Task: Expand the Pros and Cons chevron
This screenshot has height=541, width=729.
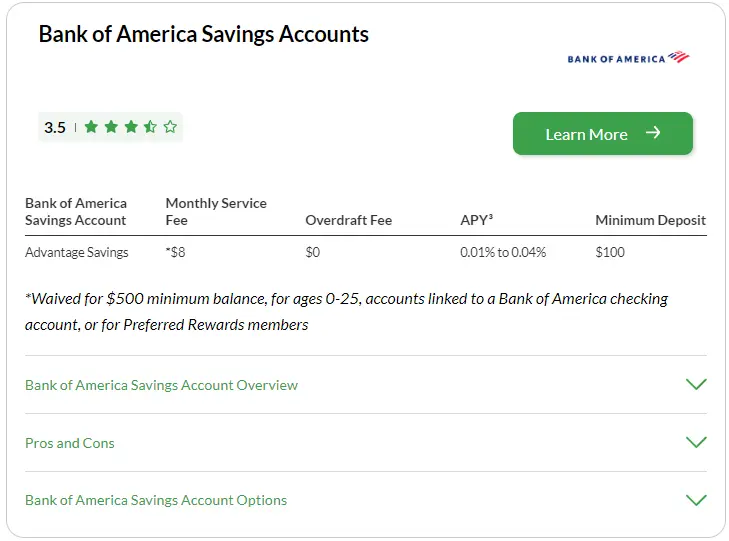Action: click(696, 442)
